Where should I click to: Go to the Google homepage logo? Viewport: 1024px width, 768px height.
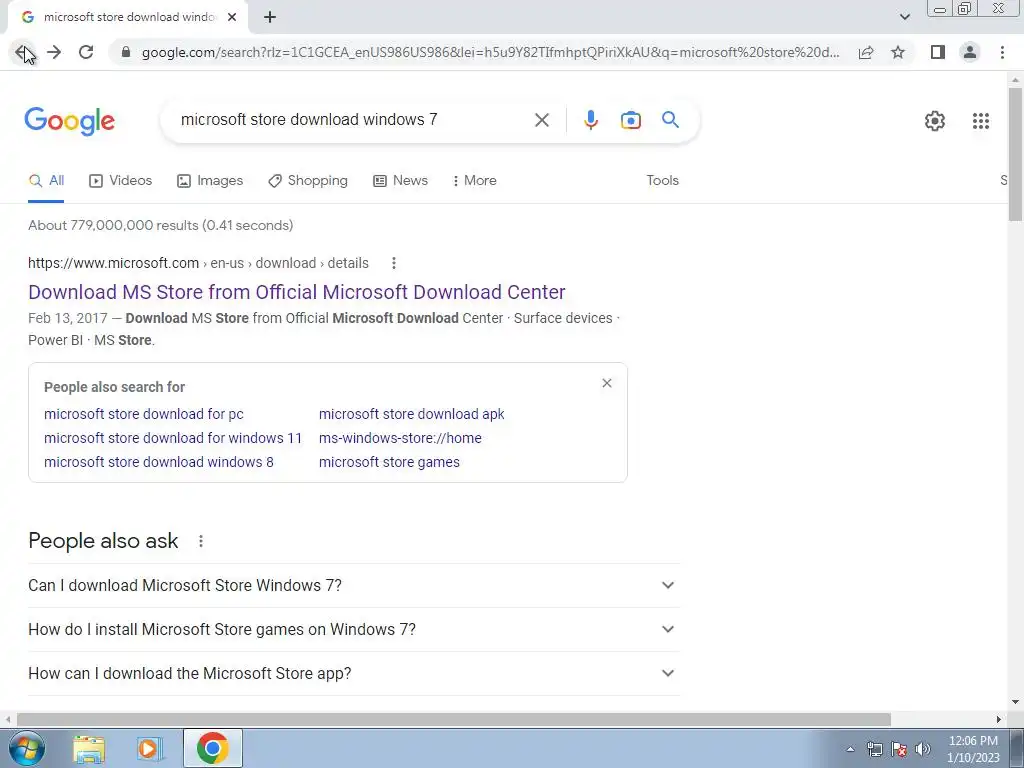(x=69, y=121)
